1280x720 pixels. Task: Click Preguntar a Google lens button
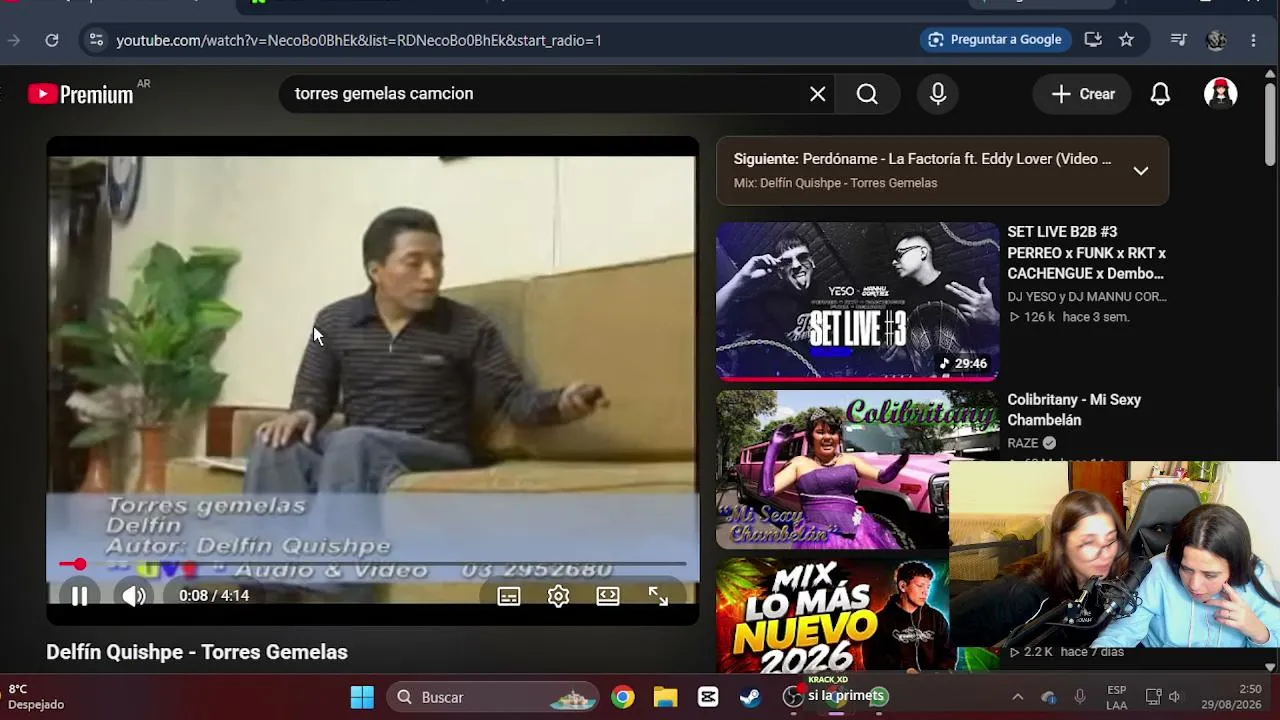tap(996, 40)
